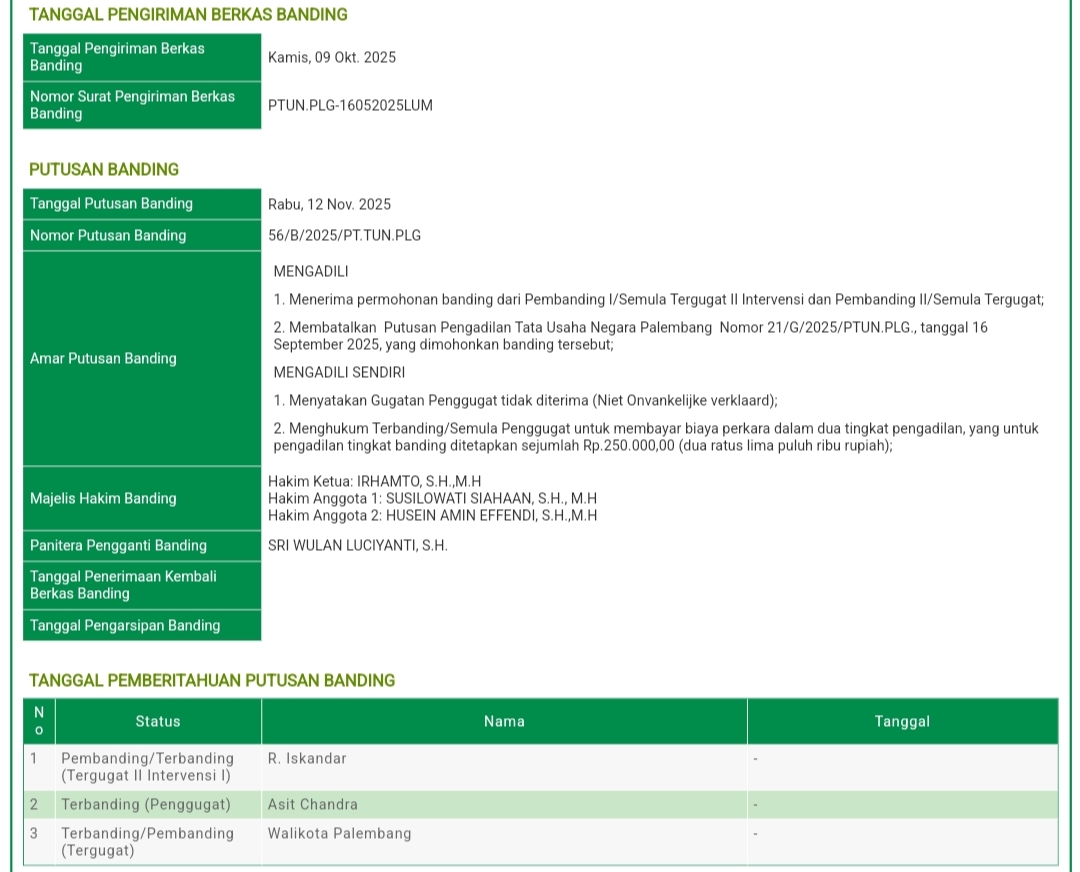Select the decision date 'Rabu, 12 Nov. 2025'
This screenshot has height=872, width=1080.
[x=329, y=204]
